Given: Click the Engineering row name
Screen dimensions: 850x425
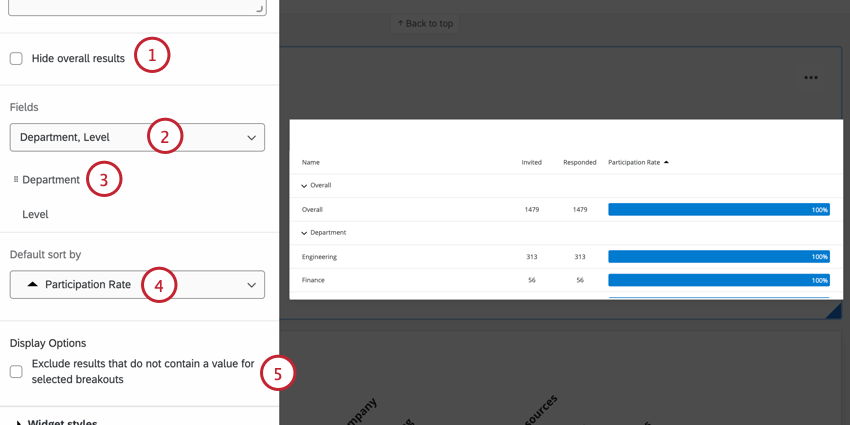Looking at the screenshot, I should click(x=319, y=256).
